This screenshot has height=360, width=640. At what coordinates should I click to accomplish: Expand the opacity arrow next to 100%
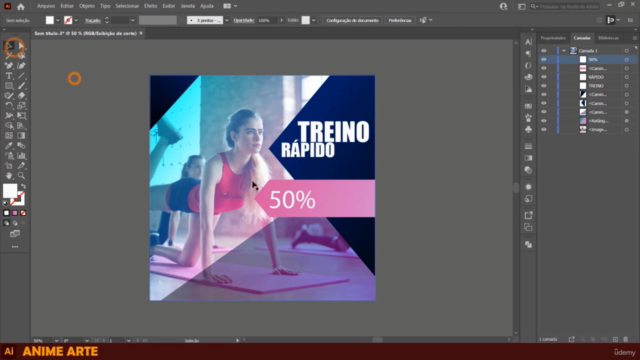pyautogui.click(x=281, y=20)
